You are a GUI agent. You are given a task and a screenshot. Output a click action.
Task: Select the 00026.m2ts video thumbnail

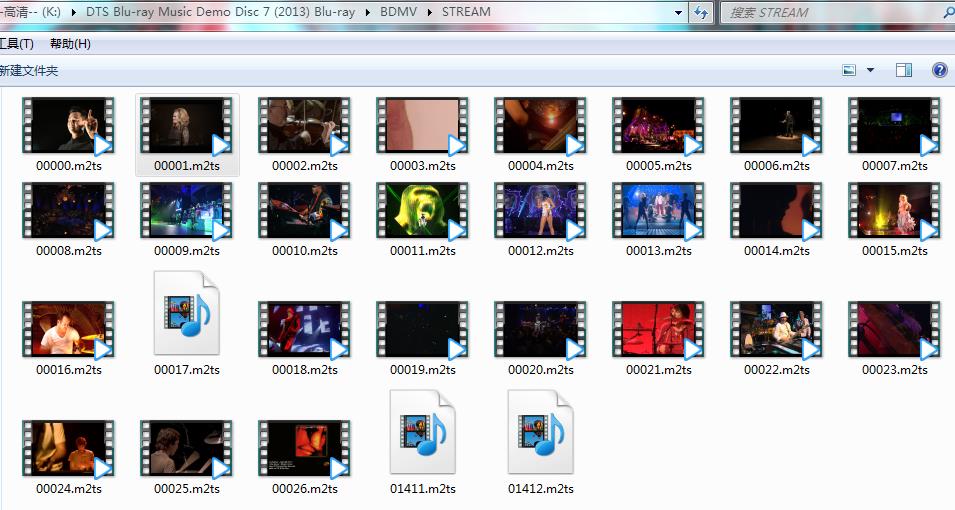click(304, 449)
